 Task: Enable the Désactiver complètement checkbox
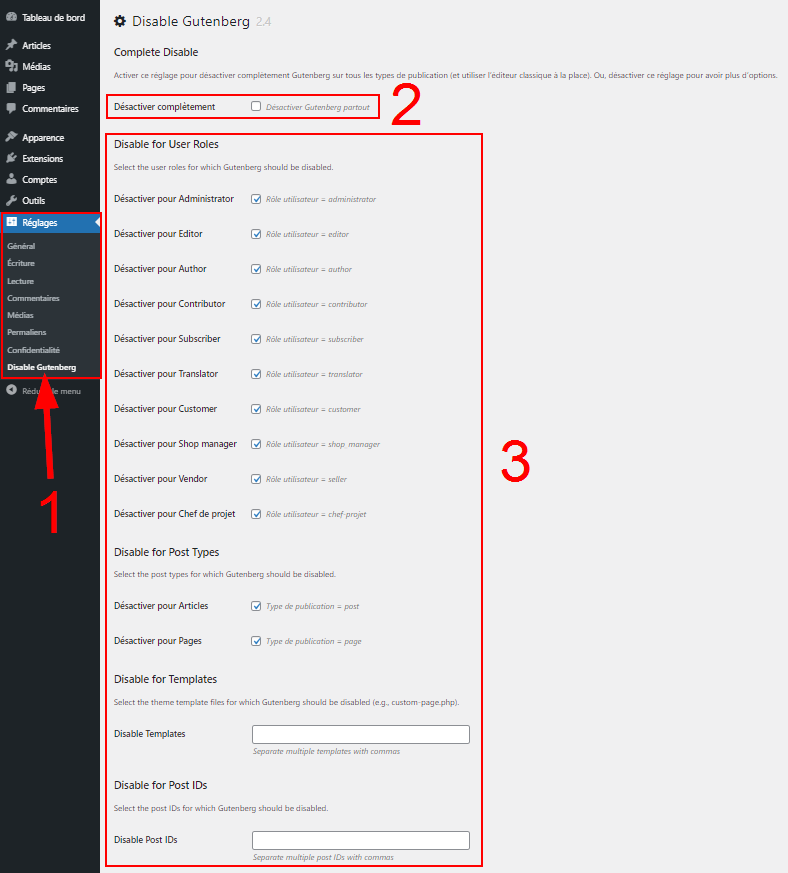coord(256,106)
